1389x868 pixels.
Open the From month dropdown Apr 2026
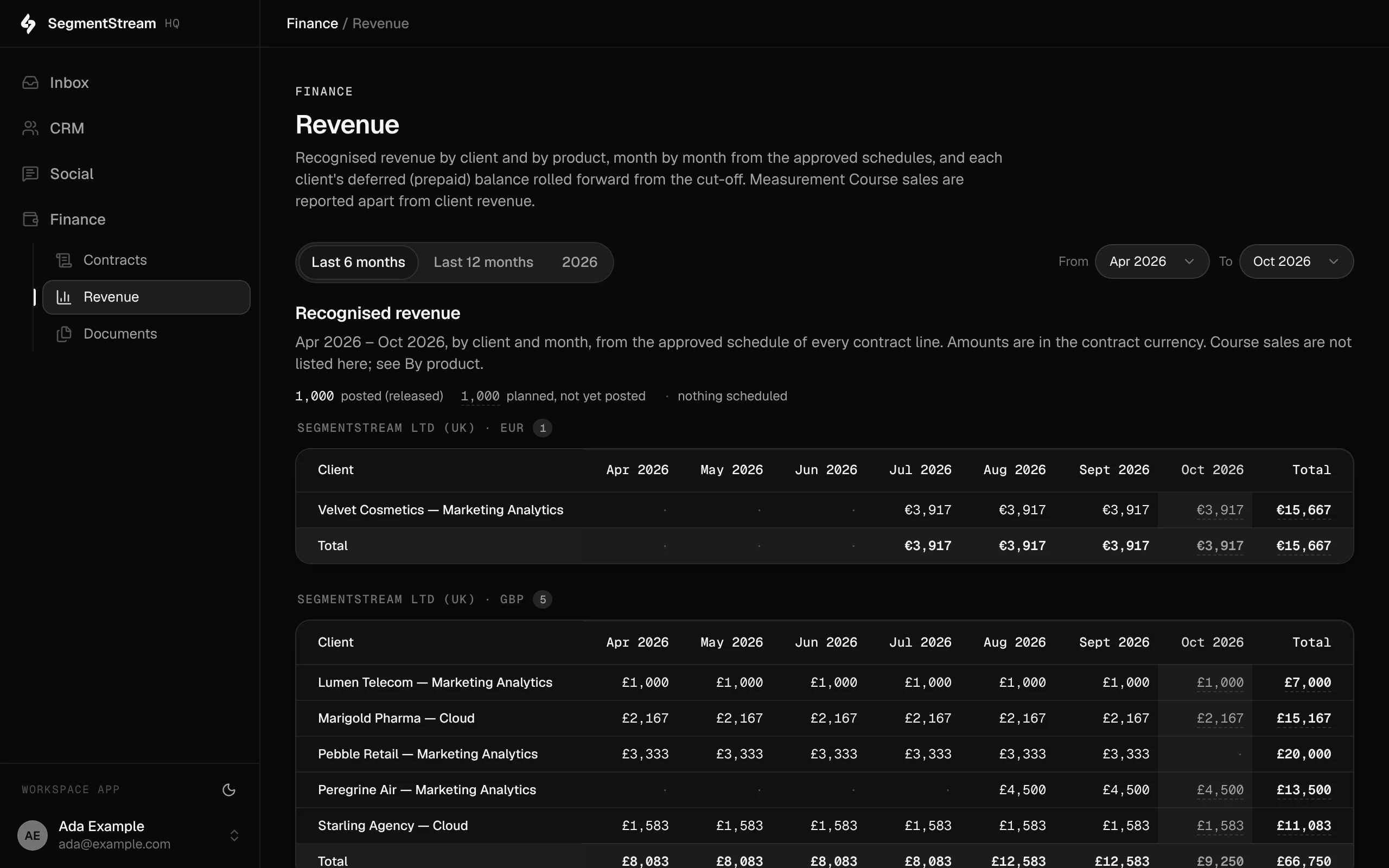click(x=1152, y=262)
